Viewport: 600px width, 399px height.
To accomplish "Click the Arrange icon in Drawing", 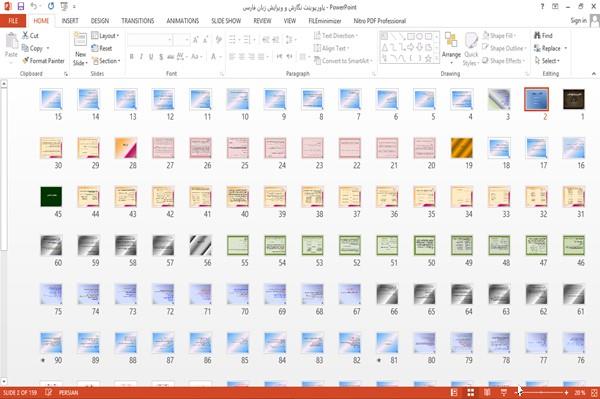I will point(451,40).
